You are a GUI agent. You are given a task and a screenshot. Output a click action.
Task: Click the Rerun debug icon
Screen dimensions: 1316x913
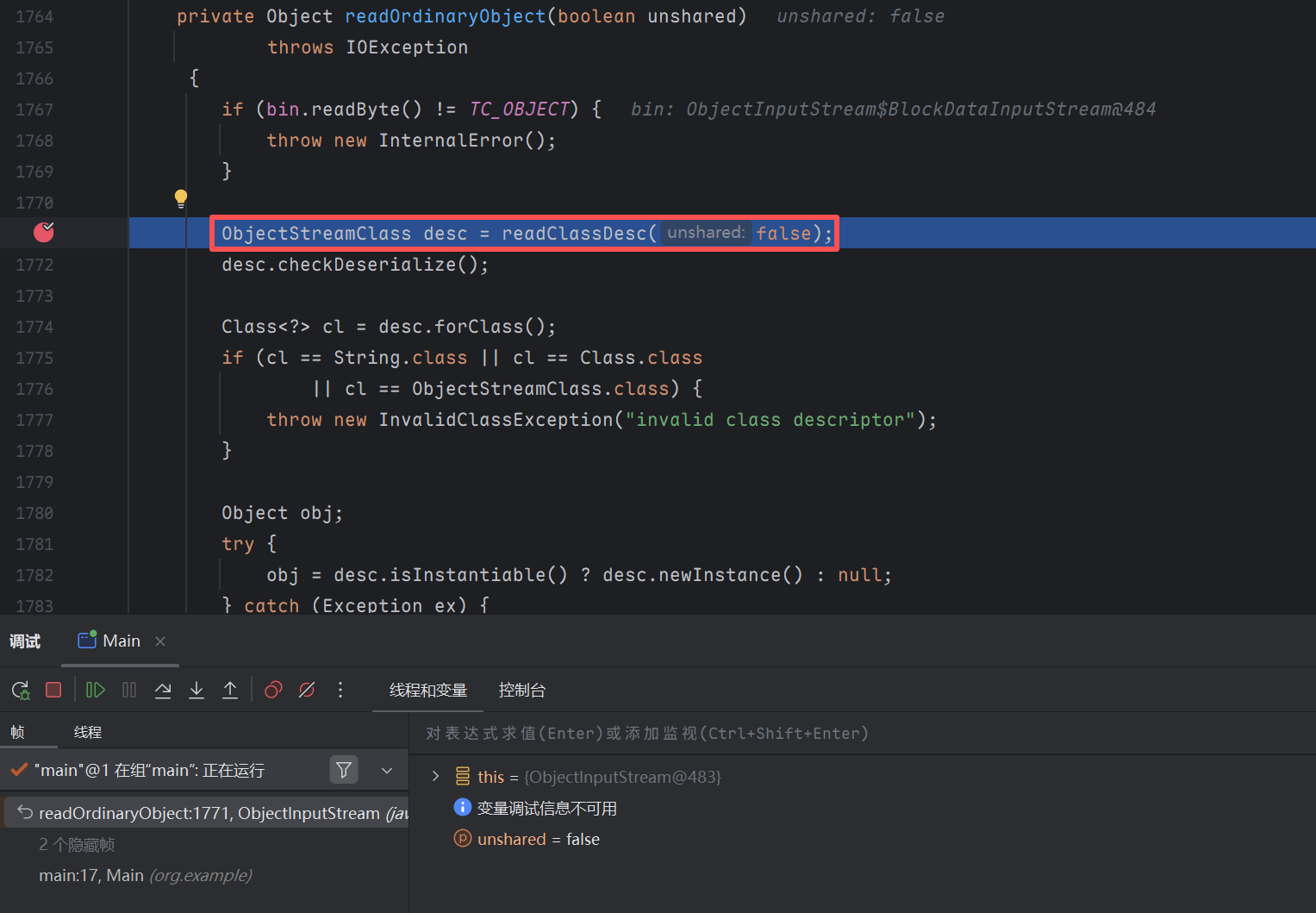[x=21, y=690]
